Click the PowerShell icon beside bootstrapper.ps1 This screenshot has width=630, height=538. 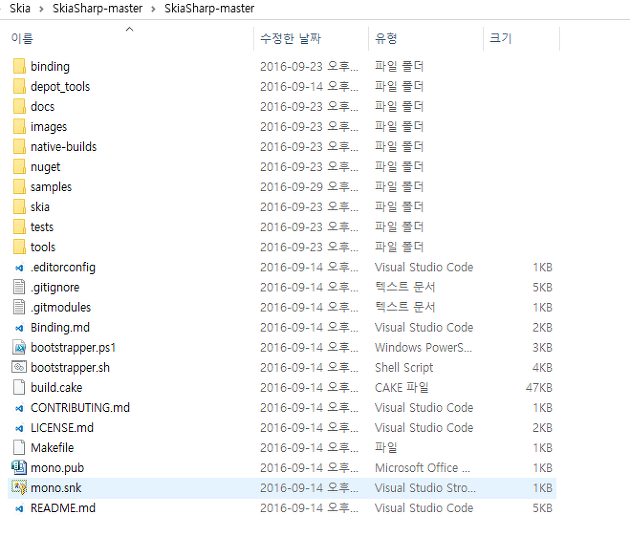19,347
